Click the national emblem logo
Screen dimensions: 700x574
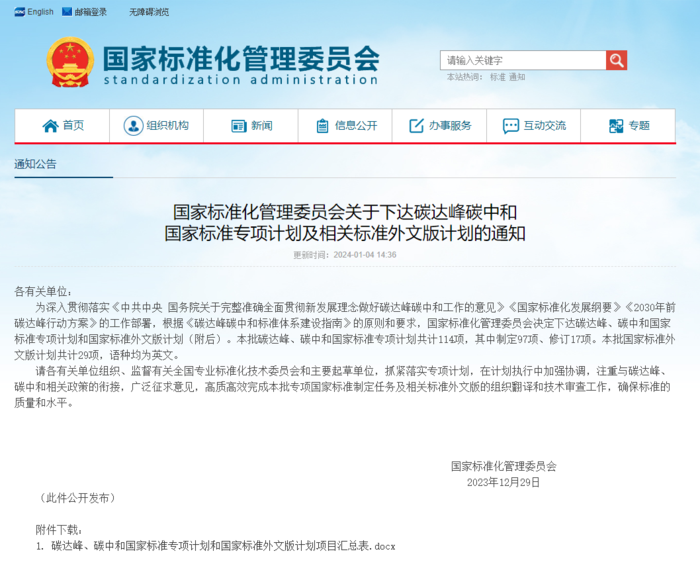coord(70,62)
